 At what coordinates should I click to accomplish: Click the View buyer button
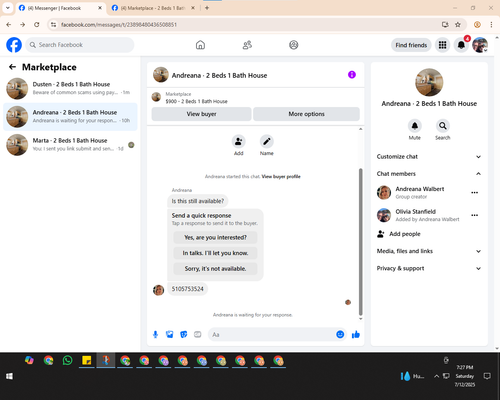pyautogui.click(x=201, y=114)
